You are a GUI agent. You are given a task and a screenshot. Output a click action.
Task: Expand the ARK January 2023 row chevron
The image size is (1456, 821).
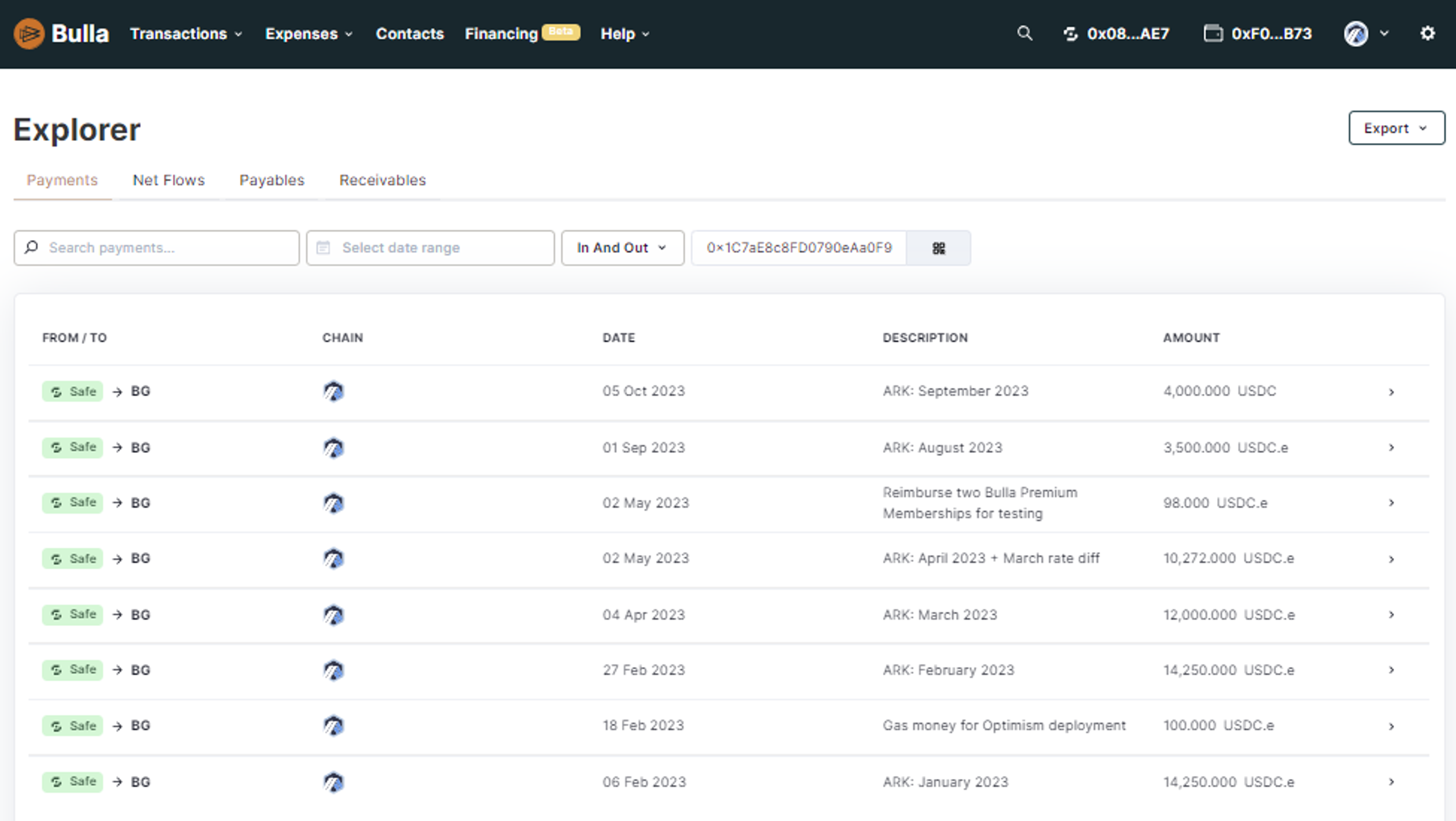pos(1391,781)
